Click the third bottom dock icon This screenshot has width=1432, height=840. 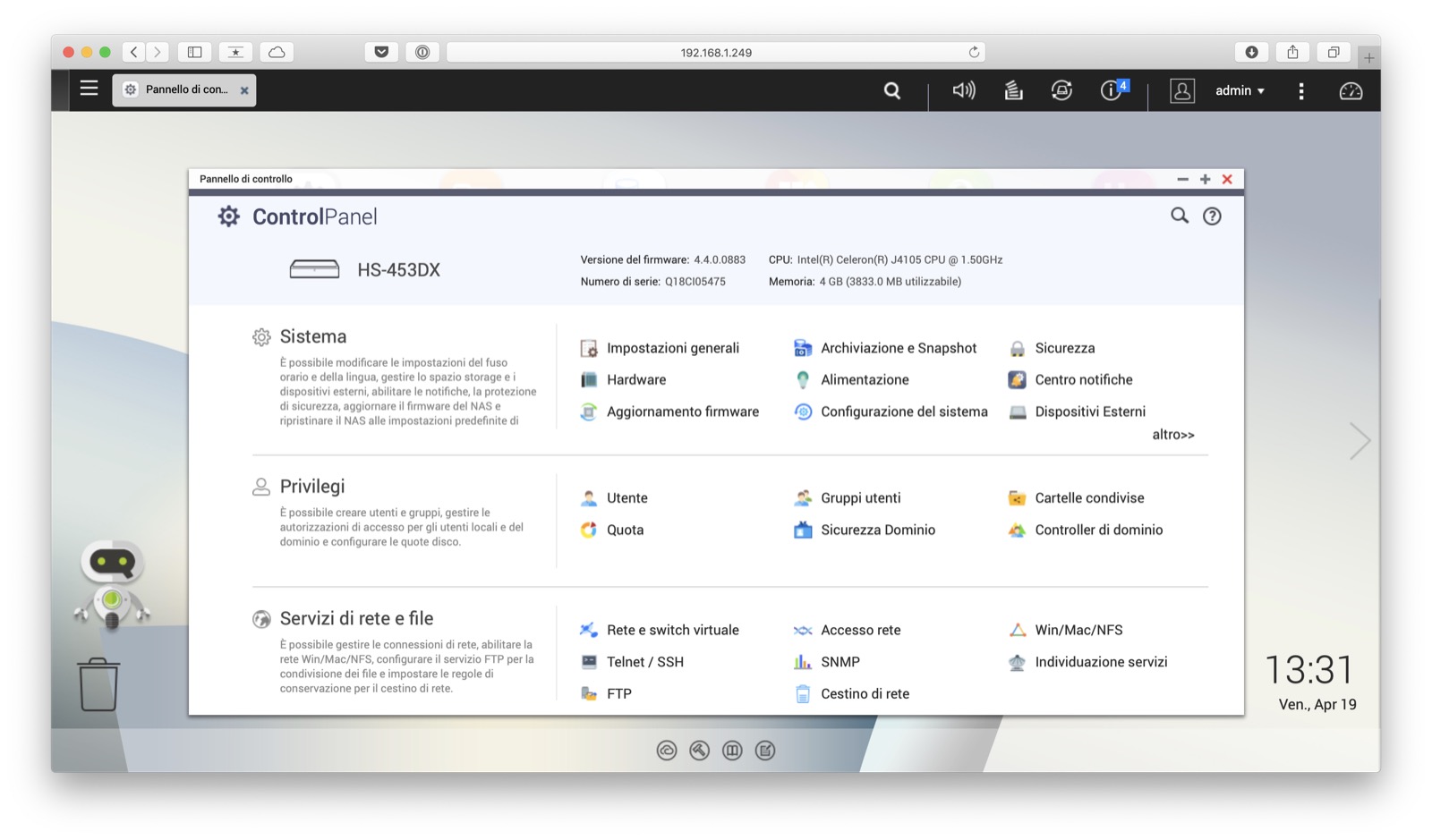(x=732, y=751)
